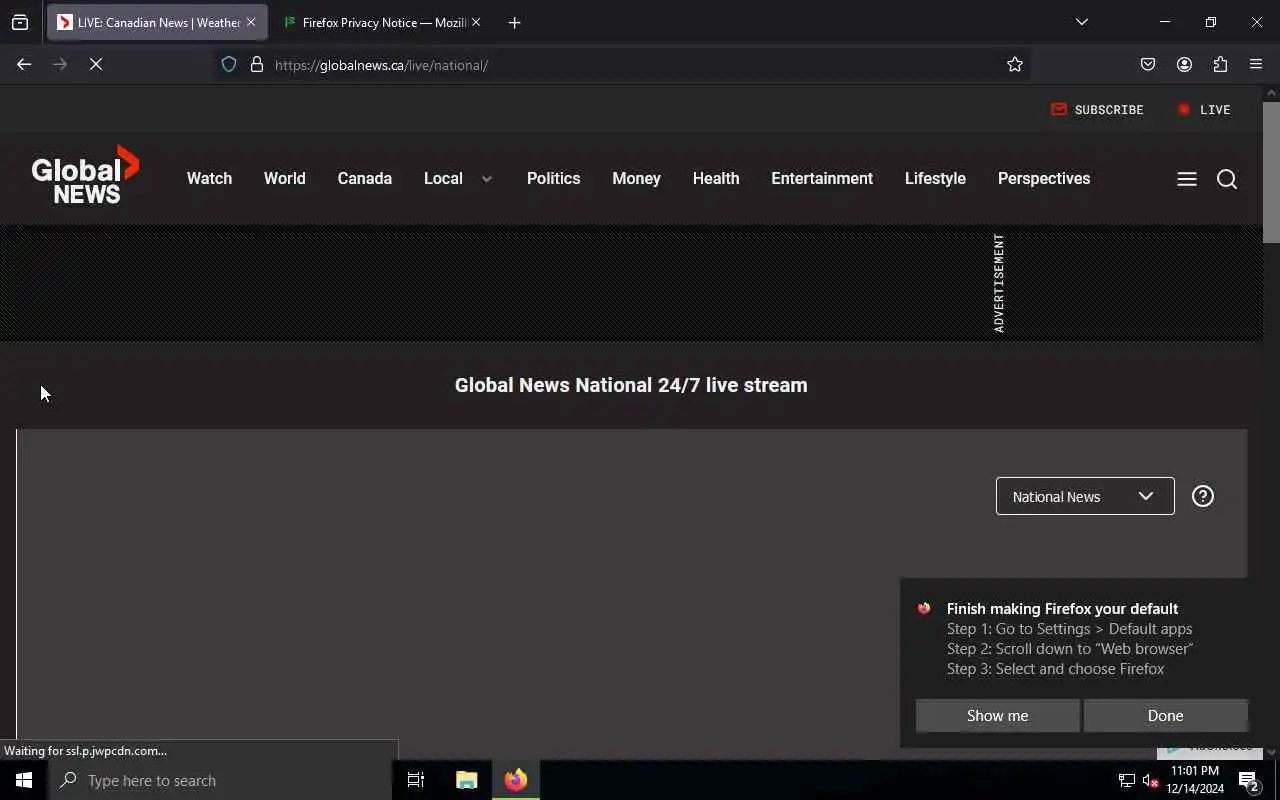Open Task View in the taskbar
1280x800 pixels.
416,780
